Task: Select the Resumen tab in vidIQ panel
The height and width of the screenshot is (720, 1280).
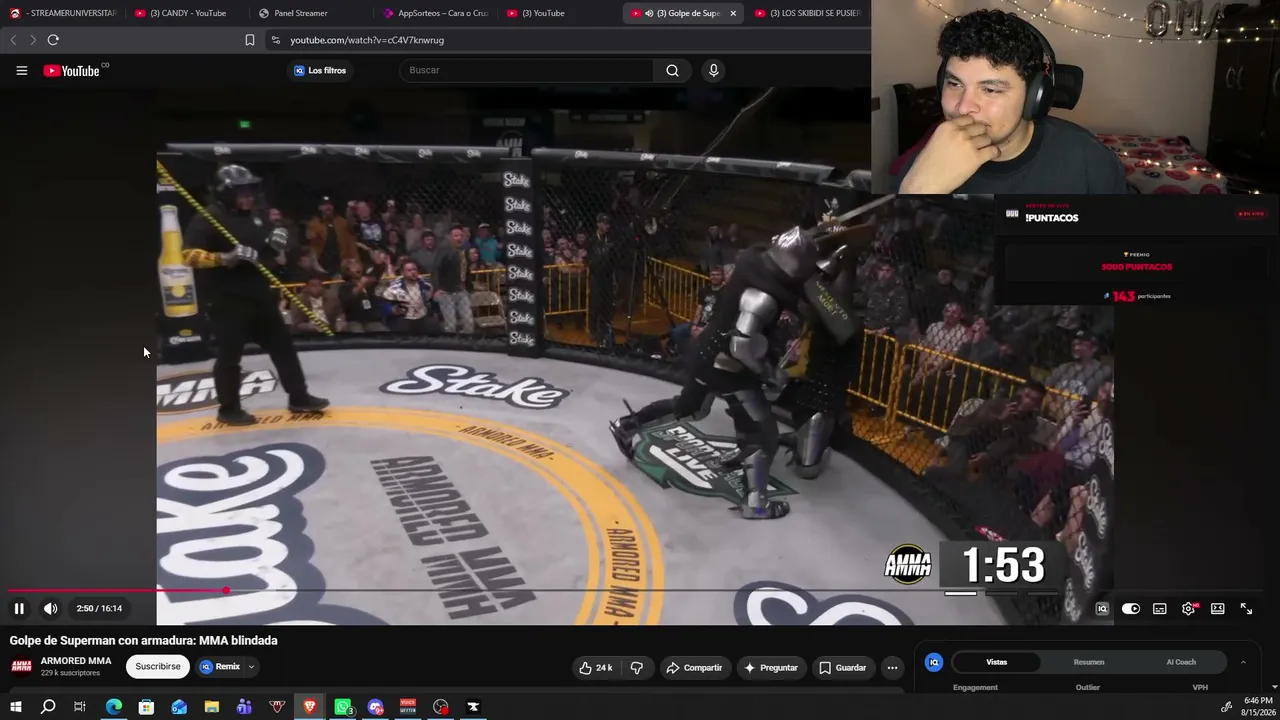Action: coord(1089,662)
